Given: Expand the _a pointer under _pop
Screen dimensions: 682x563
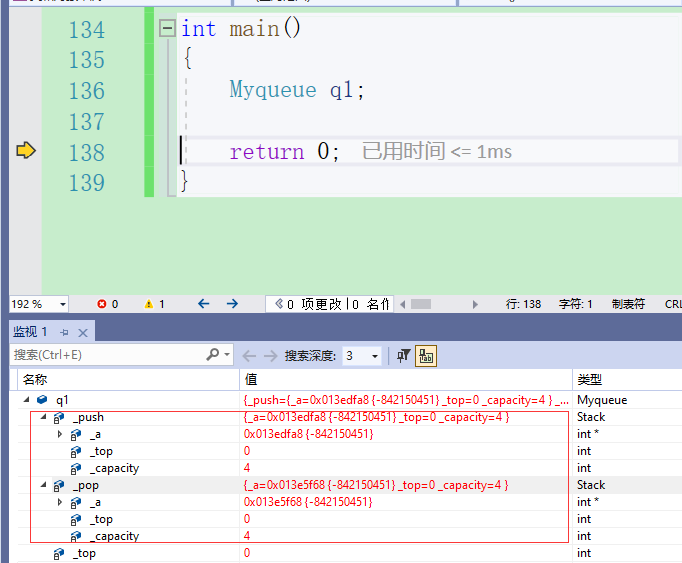Looking at the screenshot, I should pyautogui.click(x=60, y=502).
